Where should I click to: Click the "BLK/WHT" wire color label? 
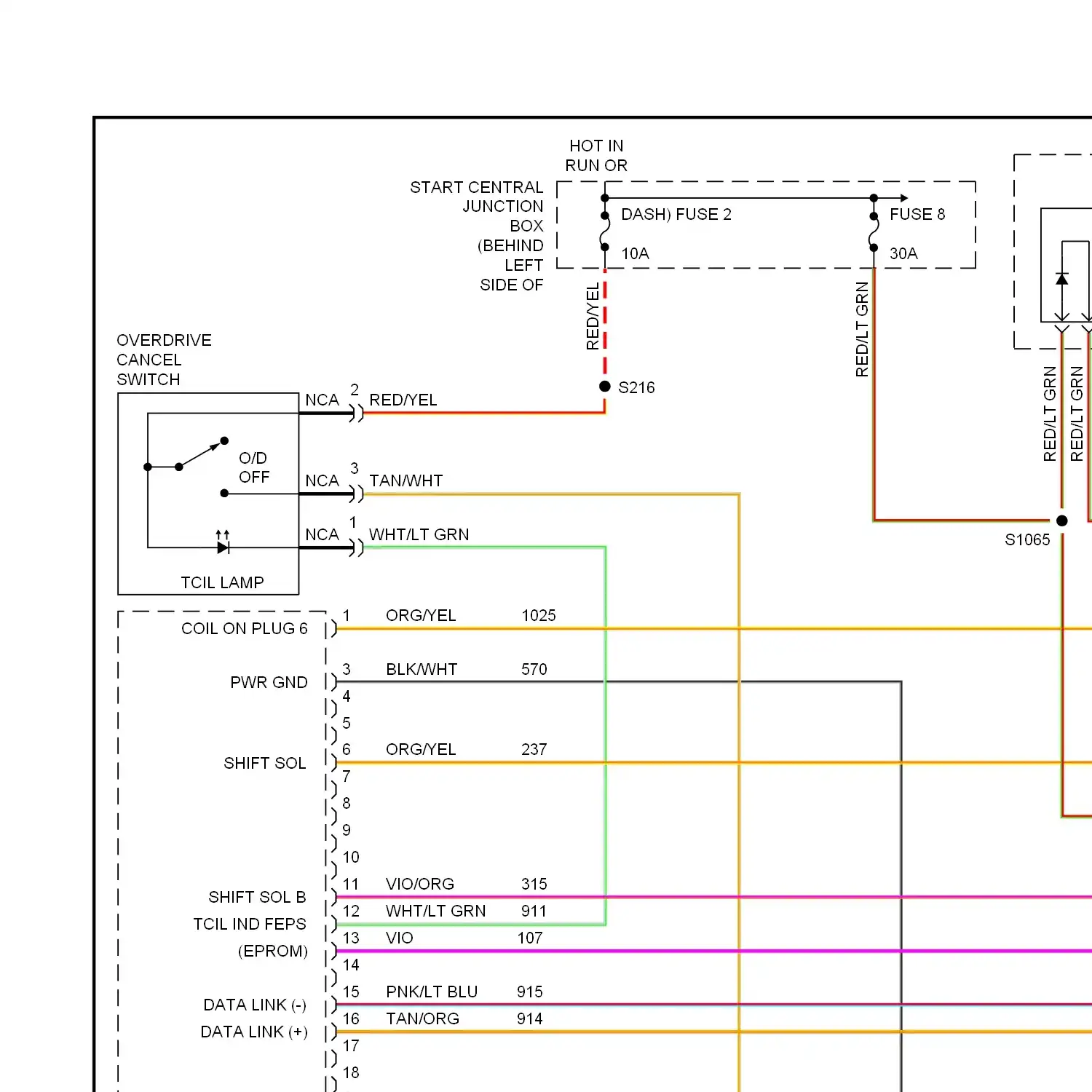point(422,669)
